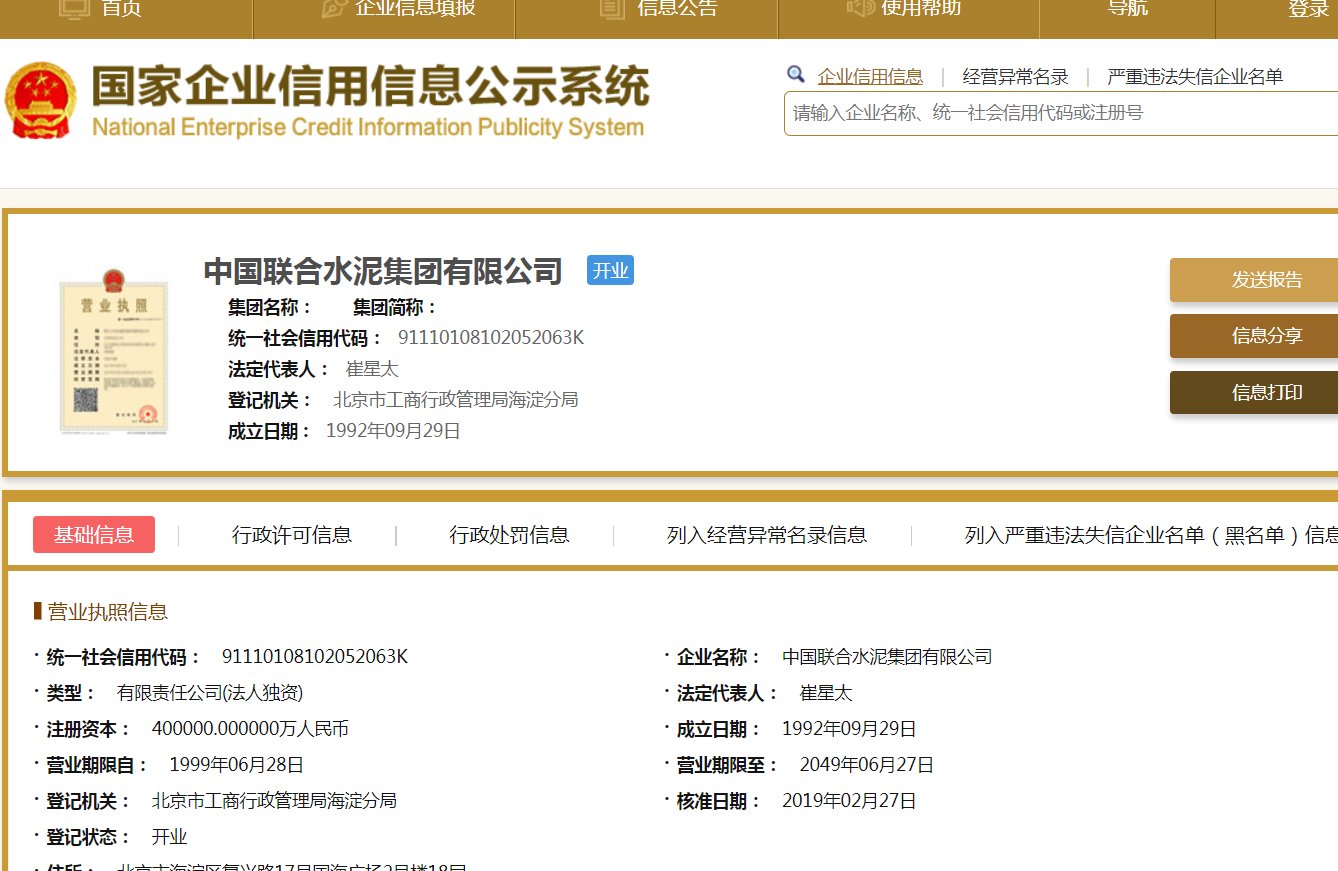Switch to the 行政处罚信息 tab
Viewport: 1338px width, 871px height.
pos(509,534)
